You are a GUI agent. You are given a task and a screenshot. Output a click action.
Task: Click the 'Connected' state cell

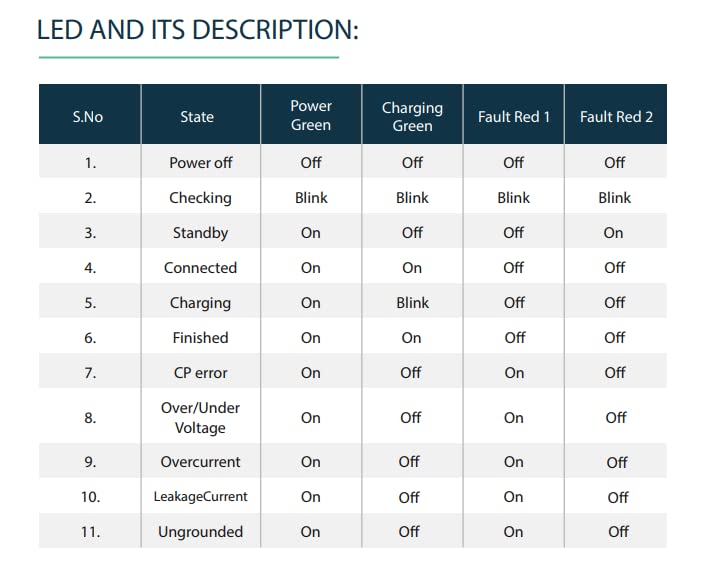[200, 268]
